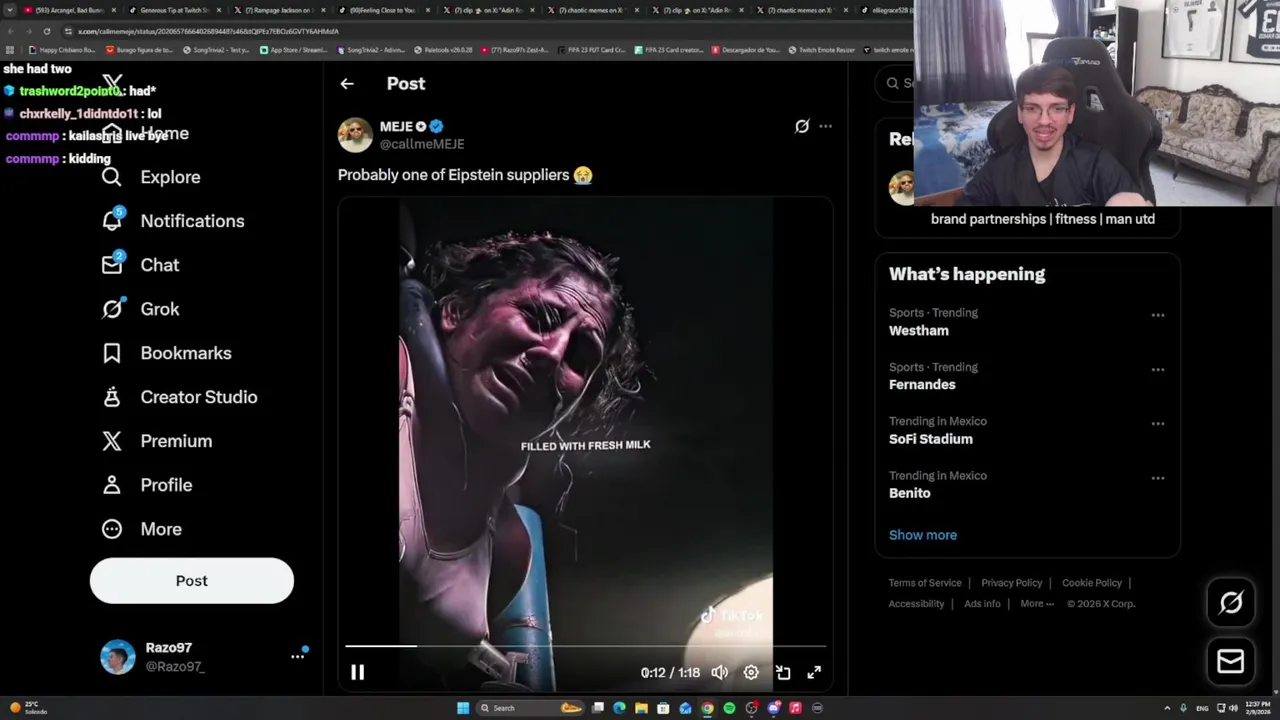This screenshot has width=1280, height=720.
Task: Reload the page in browser toolbar
Action: [47, 31]
